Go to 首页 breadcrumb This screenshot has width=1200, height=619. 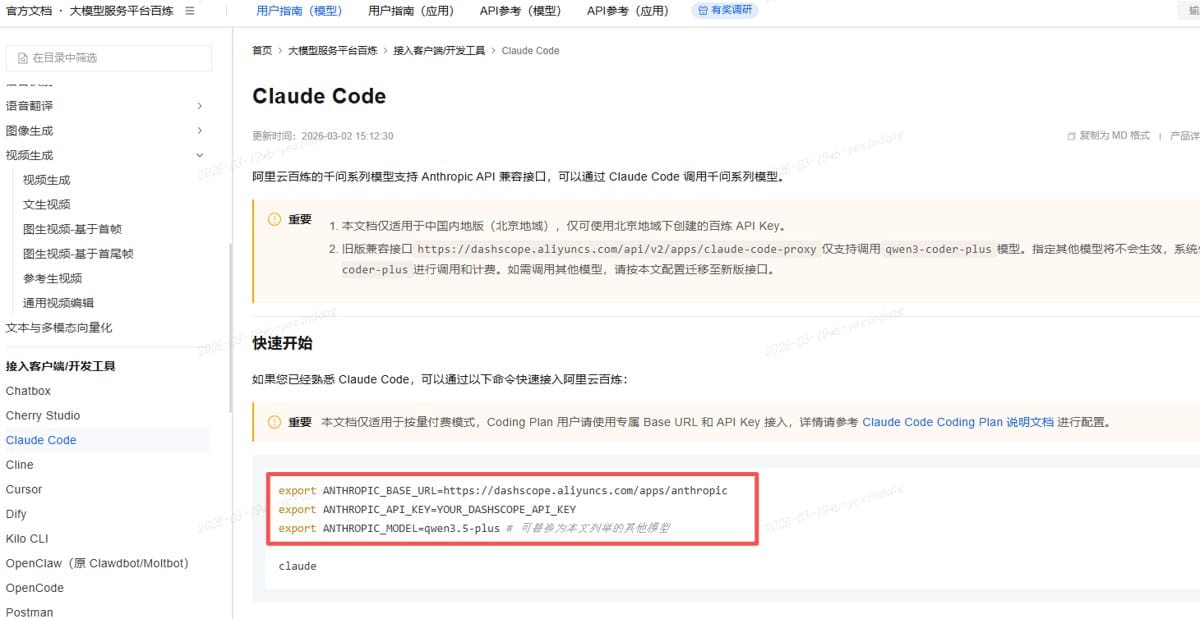(x=262, y=50)
